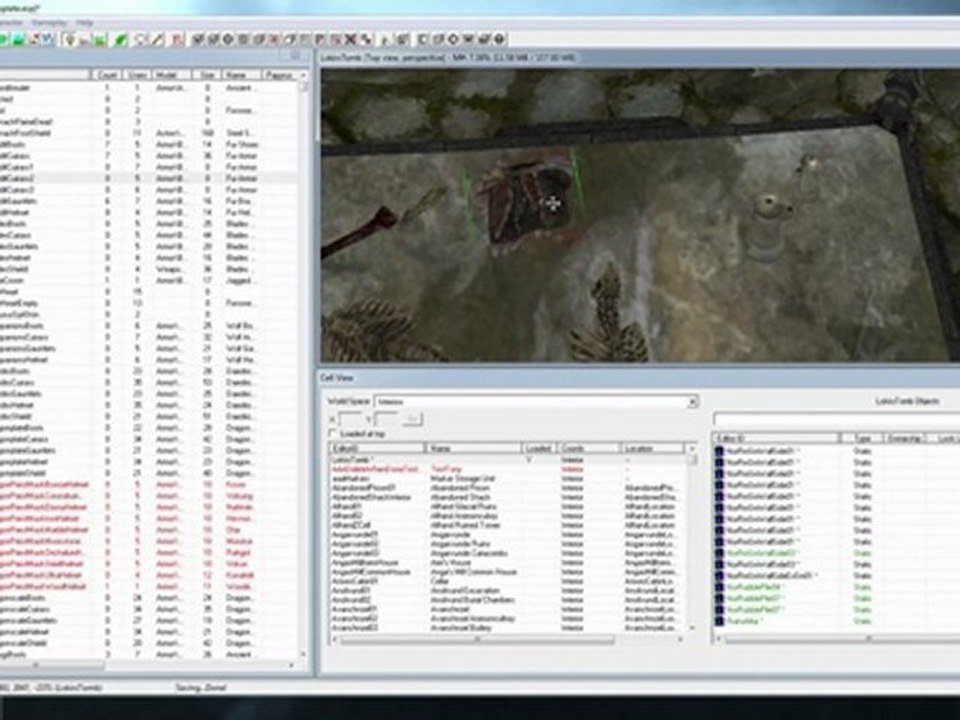The width and height of the screenshot is (960, 720).
Task: Click the Model column header in the Object Window
Action: pos(173,75)
